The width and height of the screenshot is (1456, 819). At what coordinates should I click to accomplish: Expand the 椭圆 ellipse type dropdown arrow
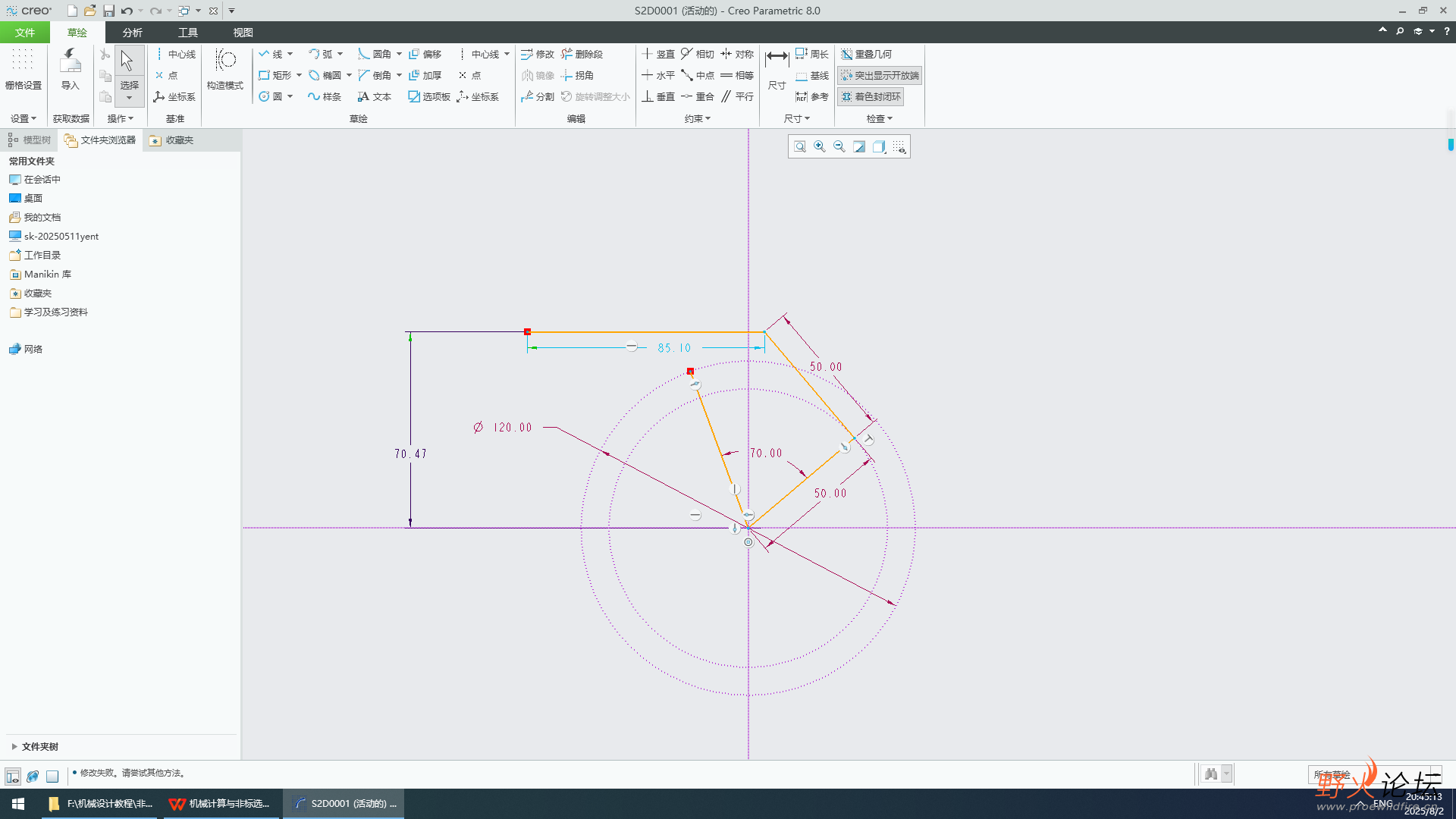[x=349, y=75]
